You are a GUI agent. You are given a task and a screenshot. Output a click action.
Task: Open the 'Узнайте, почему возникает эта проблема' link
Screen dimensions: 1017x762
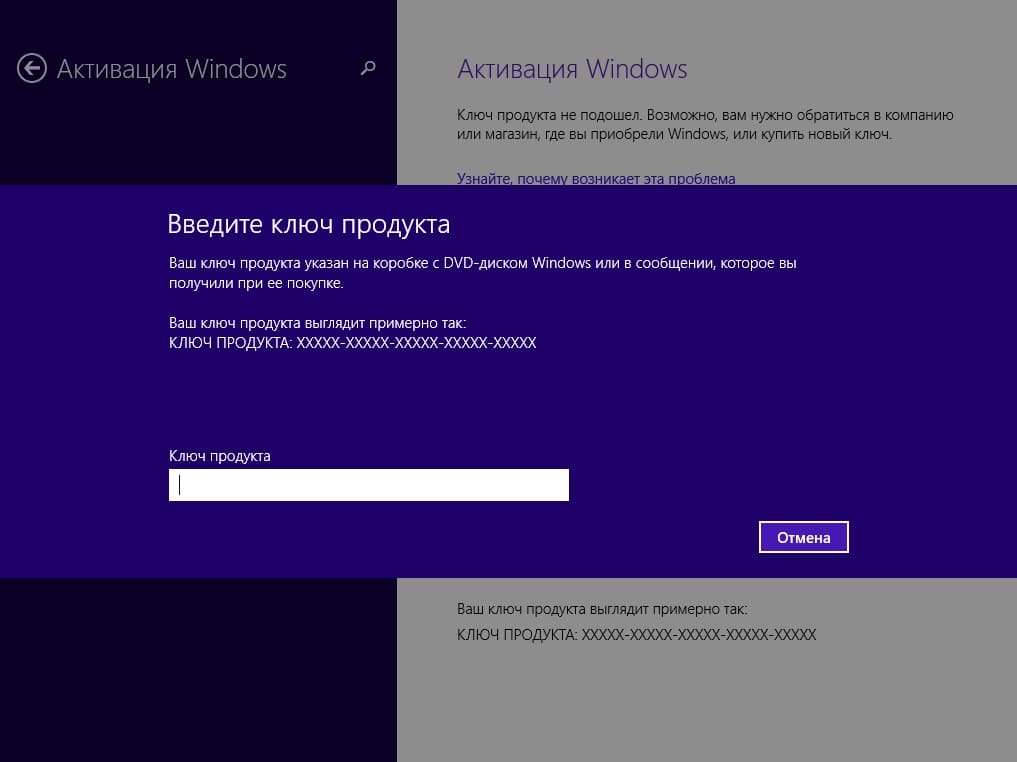click(596, 178)
